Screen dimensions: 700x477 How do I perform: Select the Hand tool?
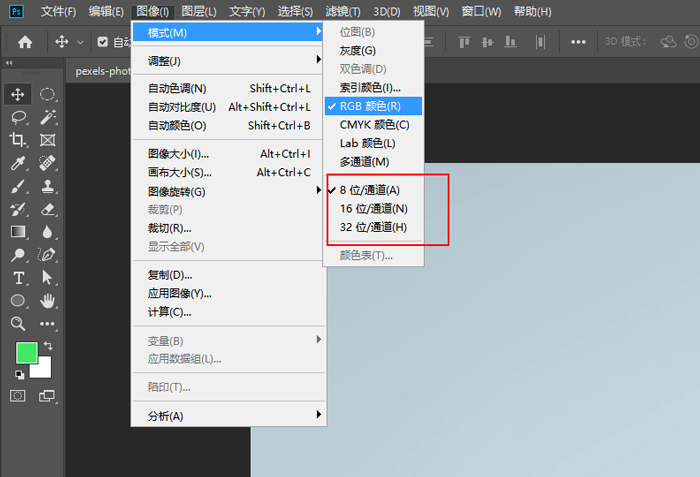pyautogui.click(x=47, y=301)
